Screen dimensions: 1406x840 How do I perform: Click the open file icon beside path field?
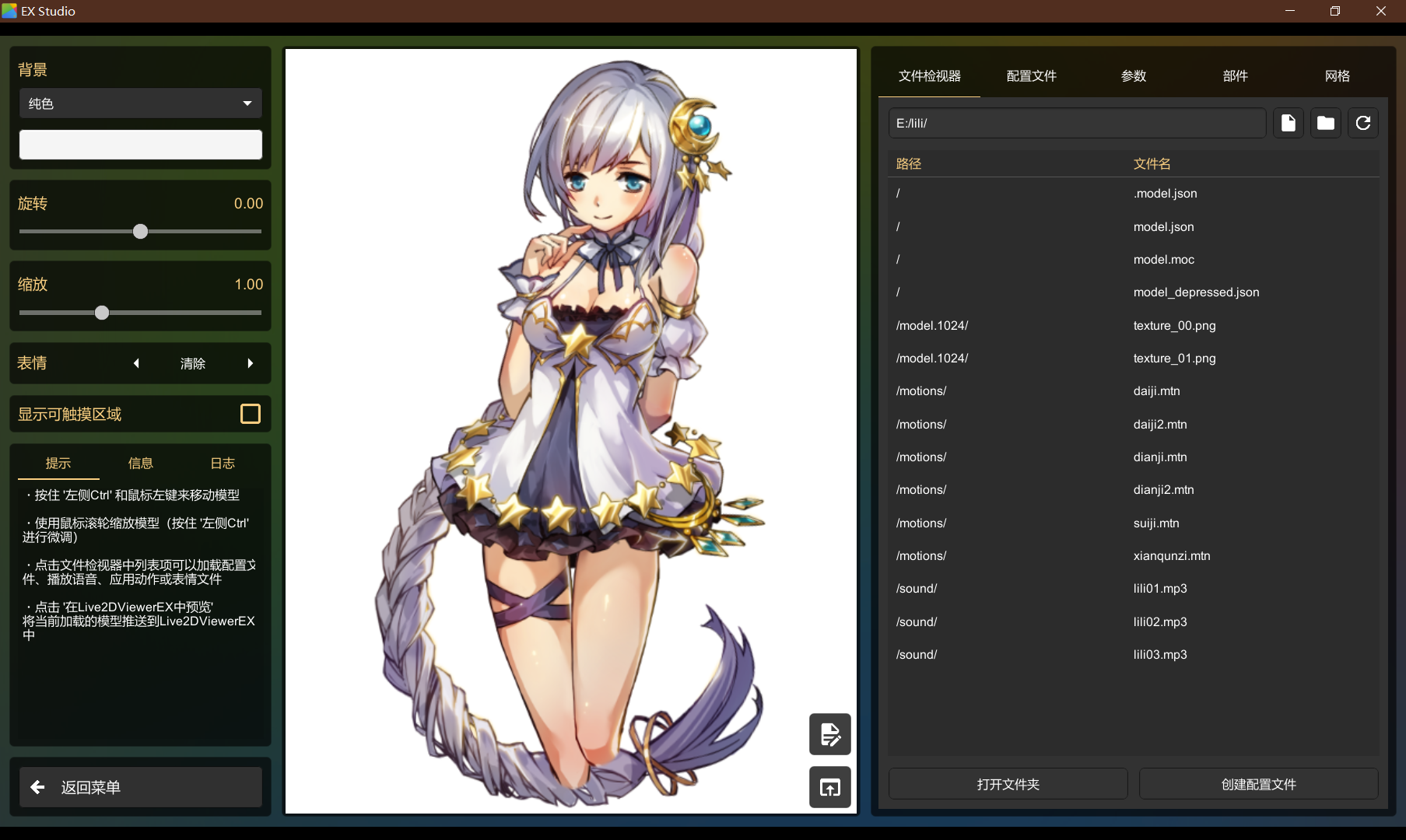[x=1289, y=123]
